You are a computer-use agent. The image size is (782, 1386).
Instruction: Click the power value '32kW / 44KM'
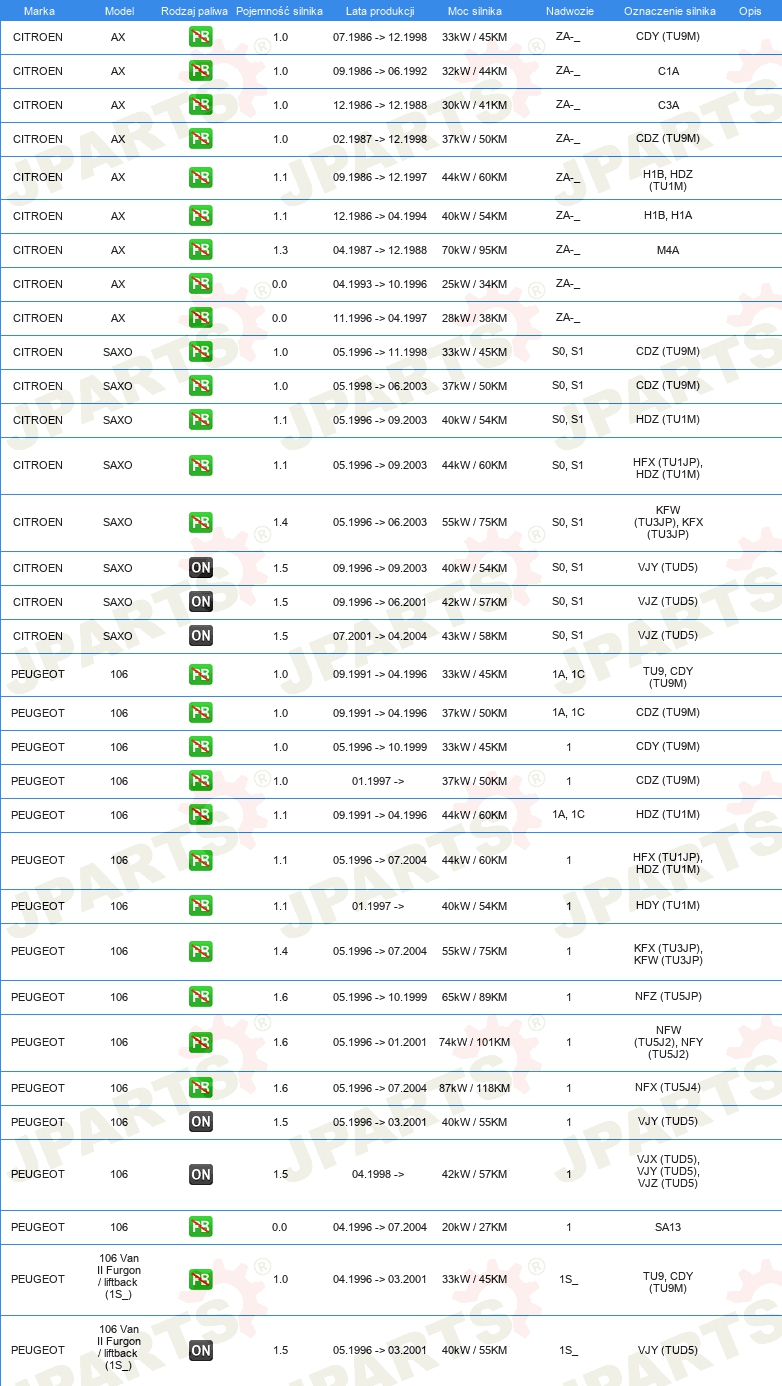click(475, 71)
